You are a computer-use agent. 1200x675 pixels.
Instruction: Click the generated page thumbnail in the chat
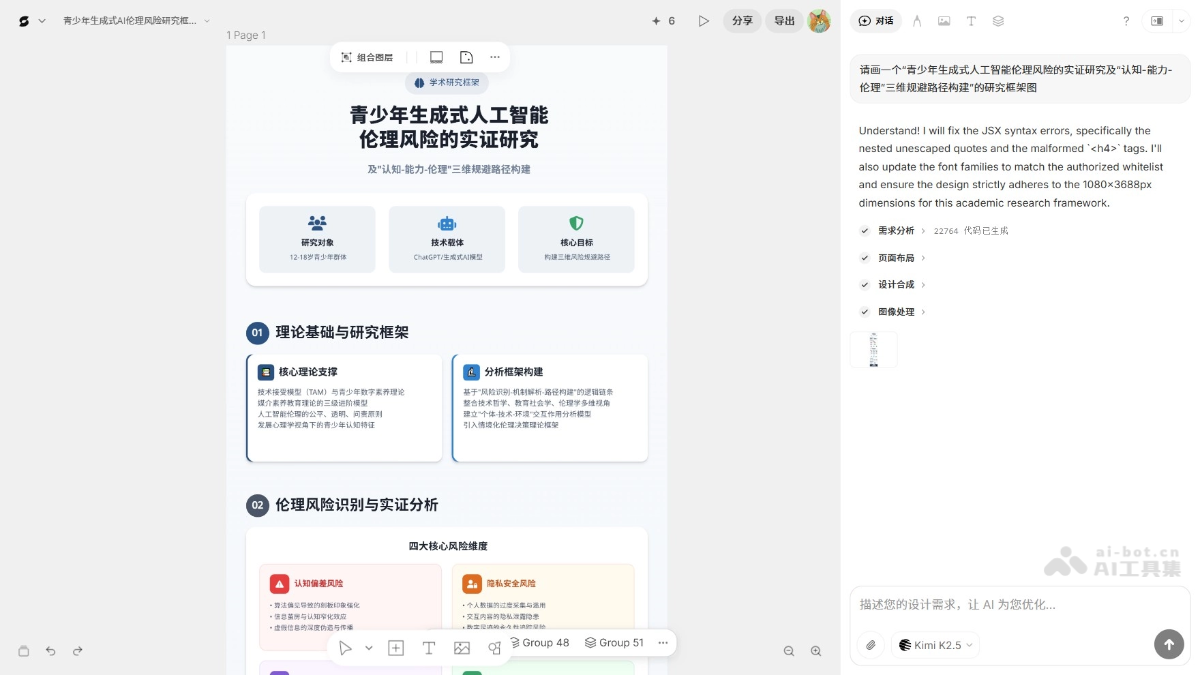coord(873,349)
